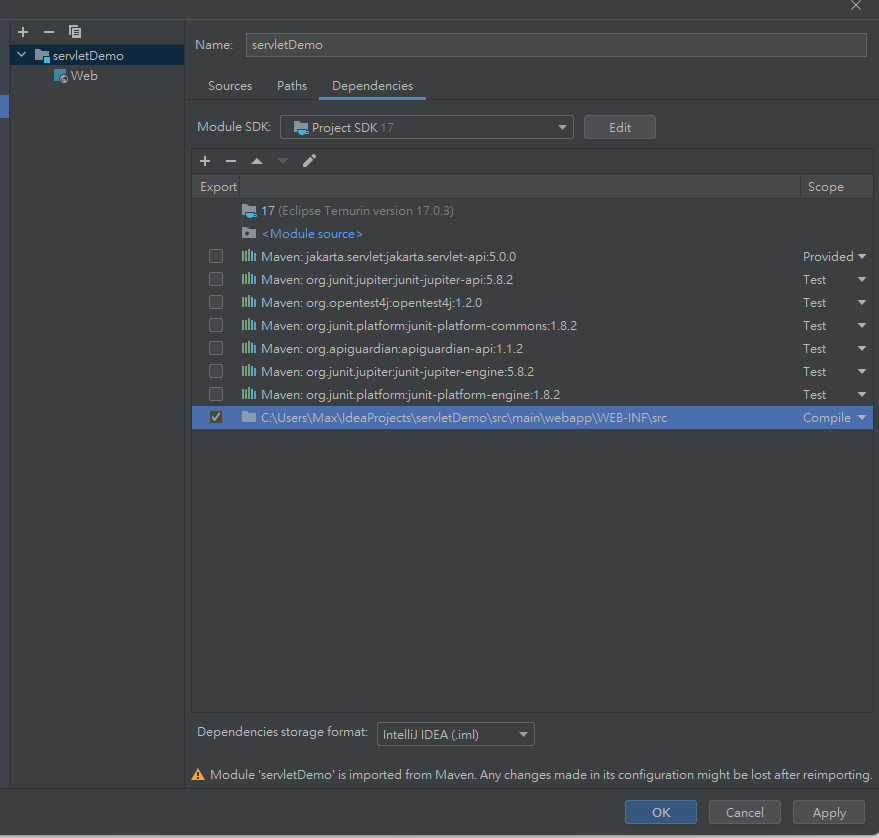Screen dimensions: 879x838
Task: Click the Edit SDK button
Action: 619,127
